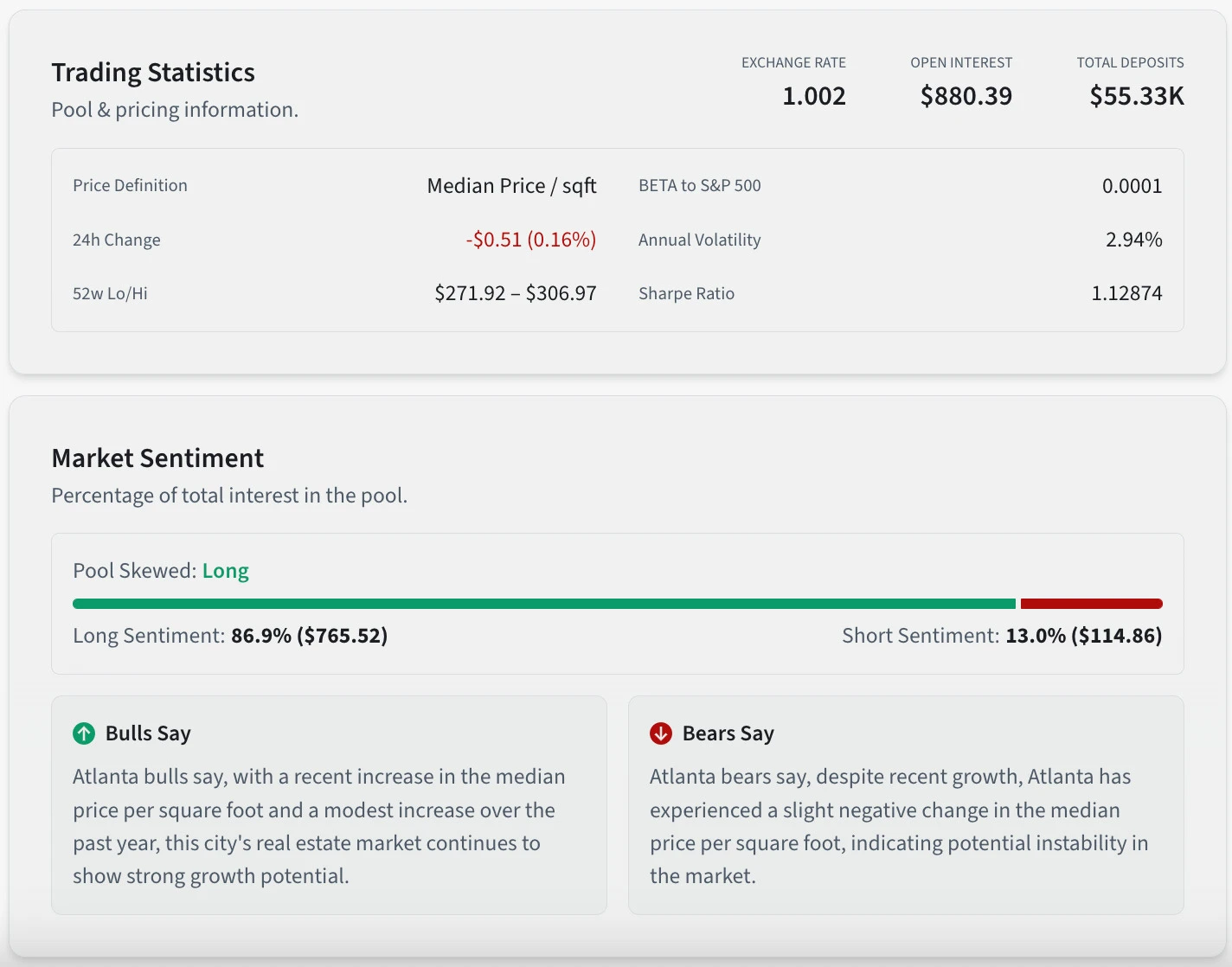
Task: Click the Market Sentiment heading
Action: [x=157, y=458]
